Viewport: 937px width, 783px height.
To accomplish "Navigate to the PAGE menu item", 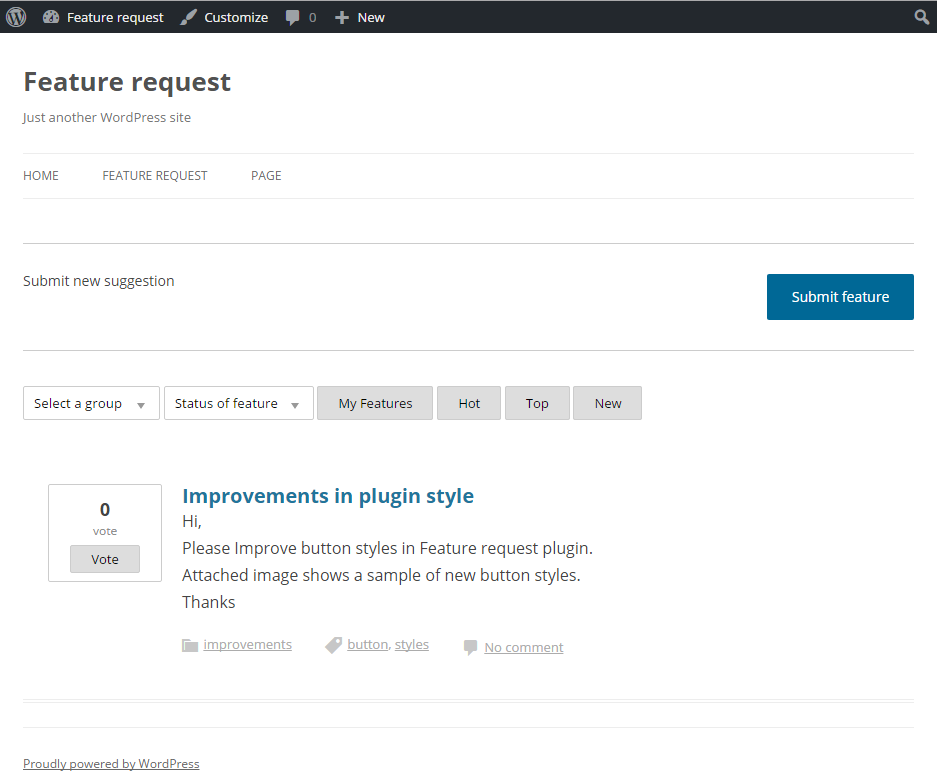I will [x=266, y=176].
